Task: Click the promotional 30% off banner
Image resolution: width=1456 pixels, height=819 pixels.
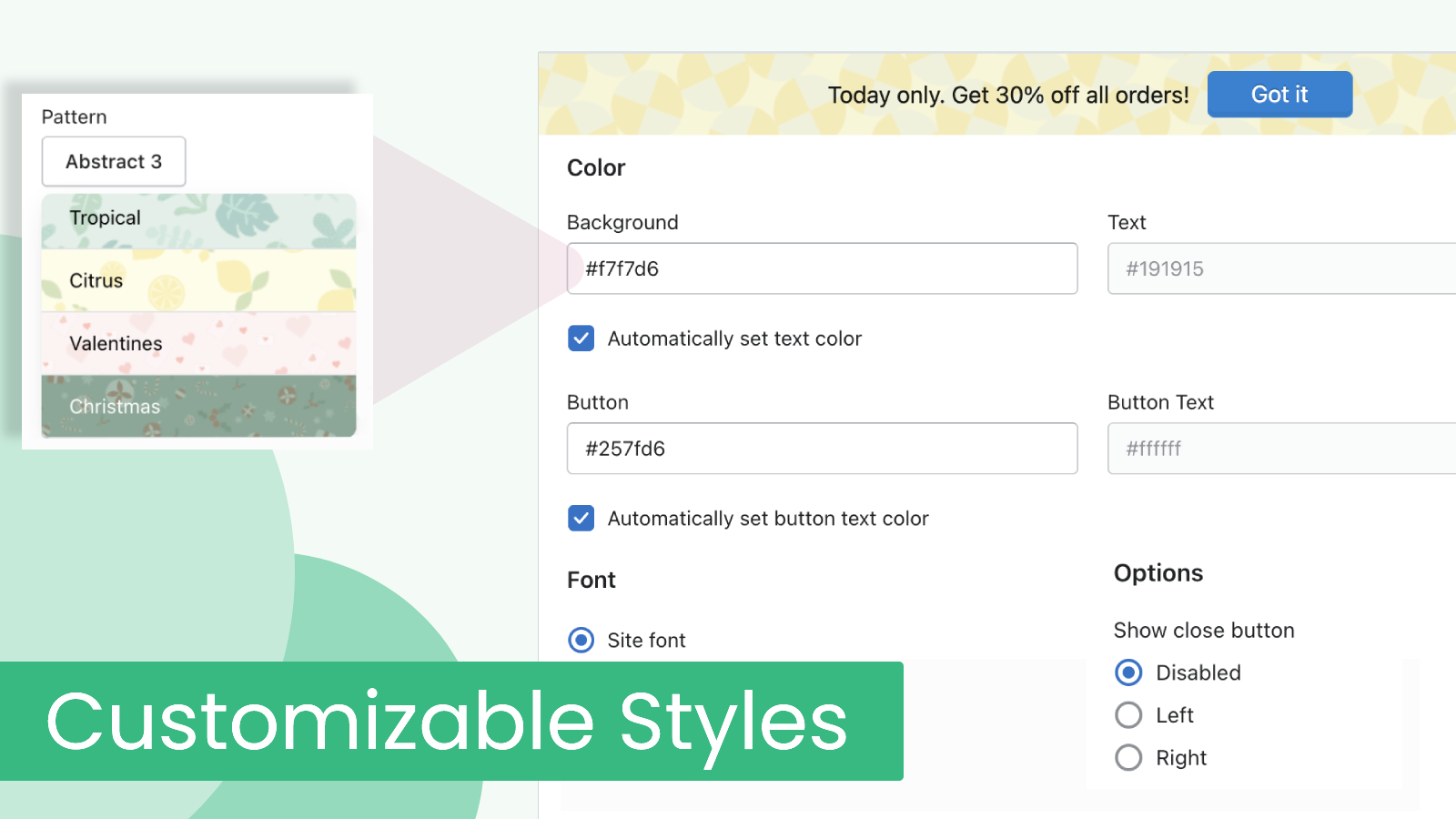Action: [x=1009, y=95]
